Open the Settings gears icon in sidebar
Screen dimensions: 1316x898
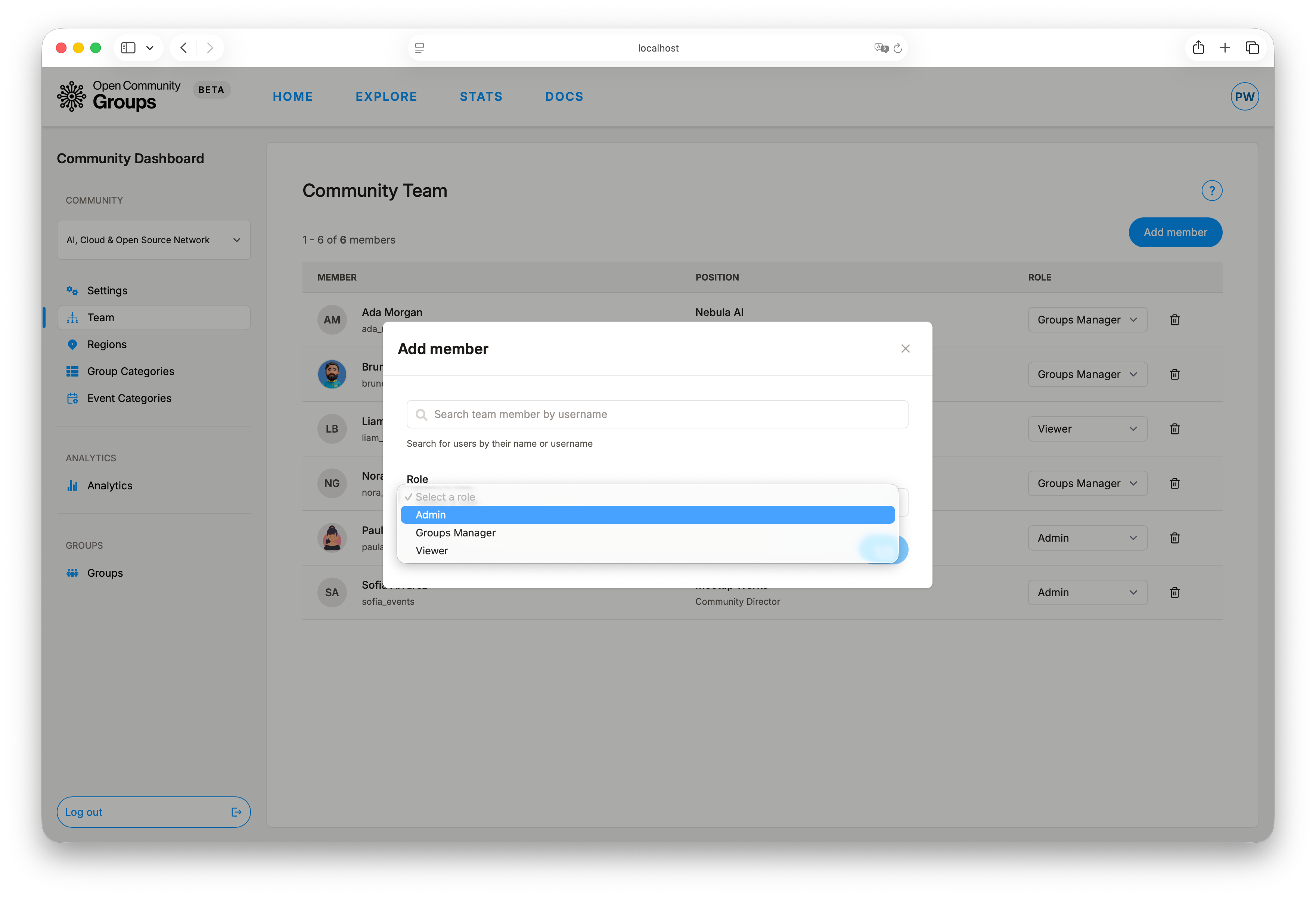72,291
